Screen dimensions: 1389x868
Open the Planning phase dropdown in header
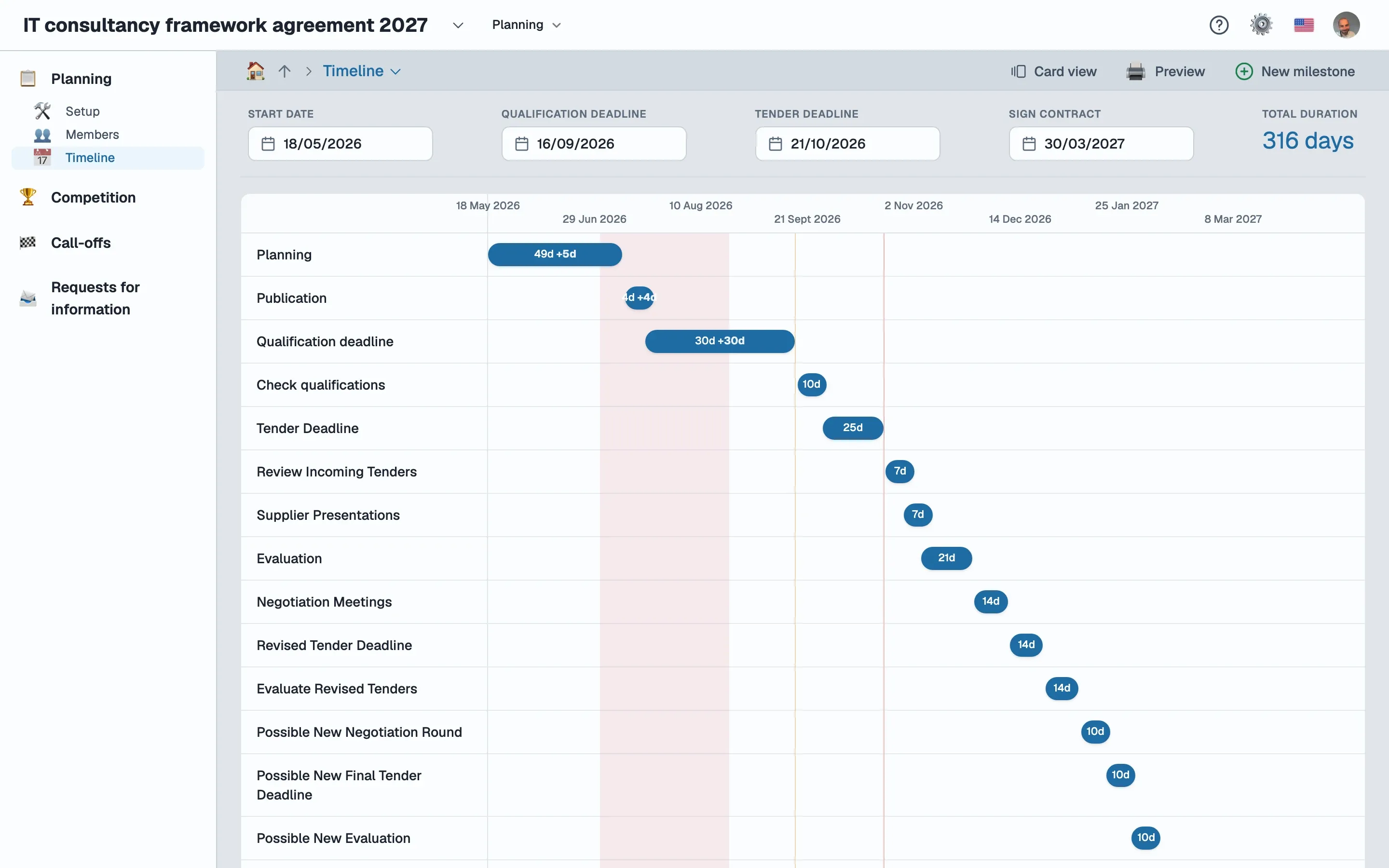(526, 25)
